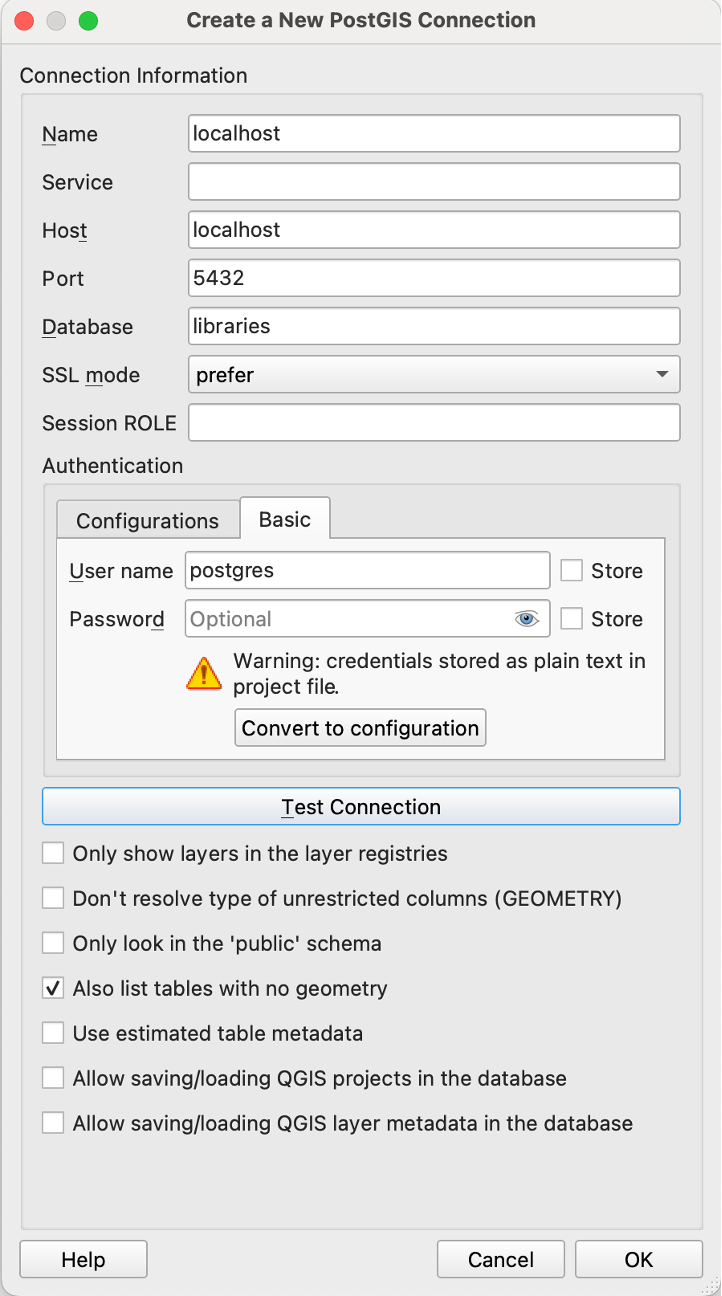
Task: Click the green zoom window button
Action: tap(88, 20)
